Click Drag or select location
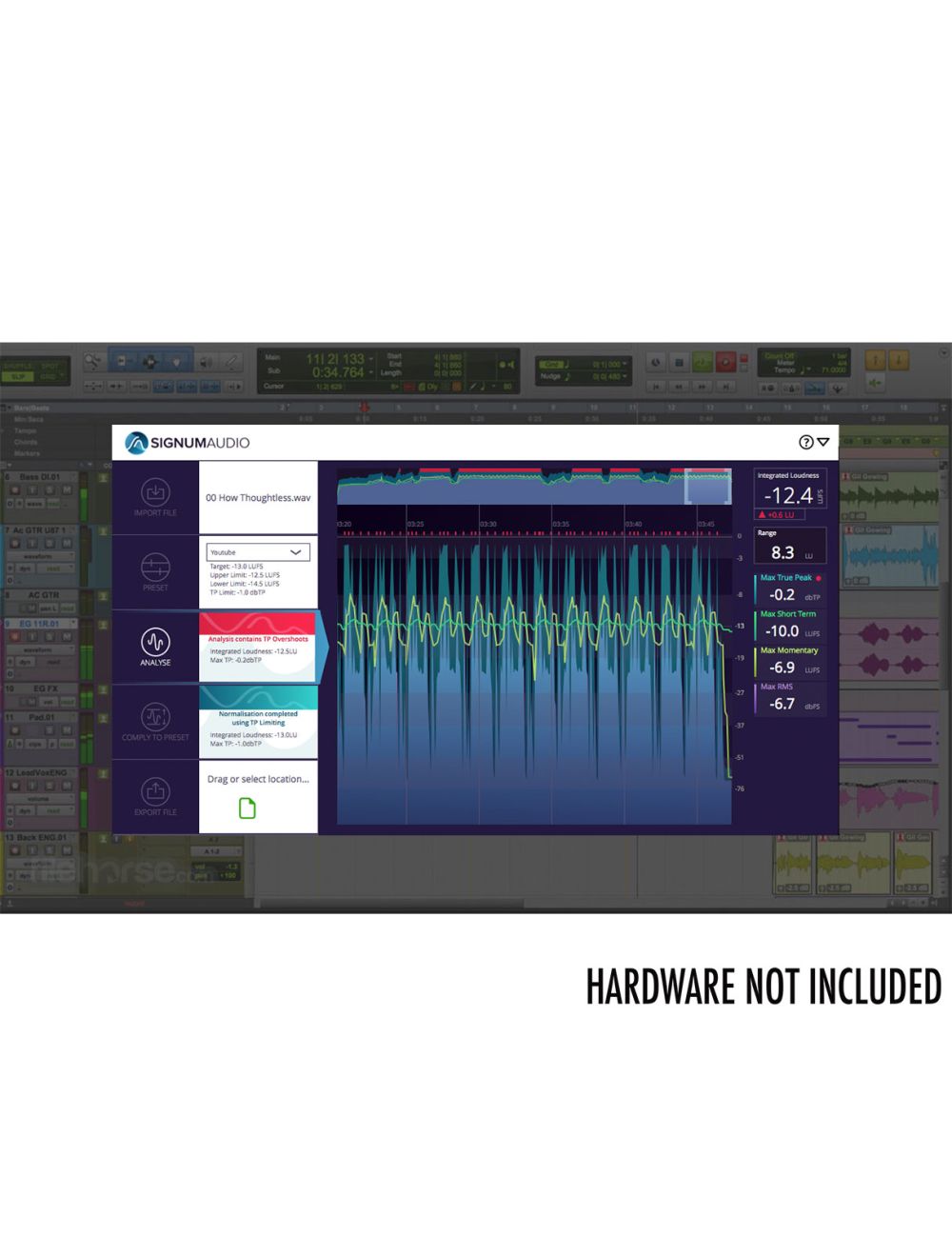 pyautogui.click(x=257, y=778)
